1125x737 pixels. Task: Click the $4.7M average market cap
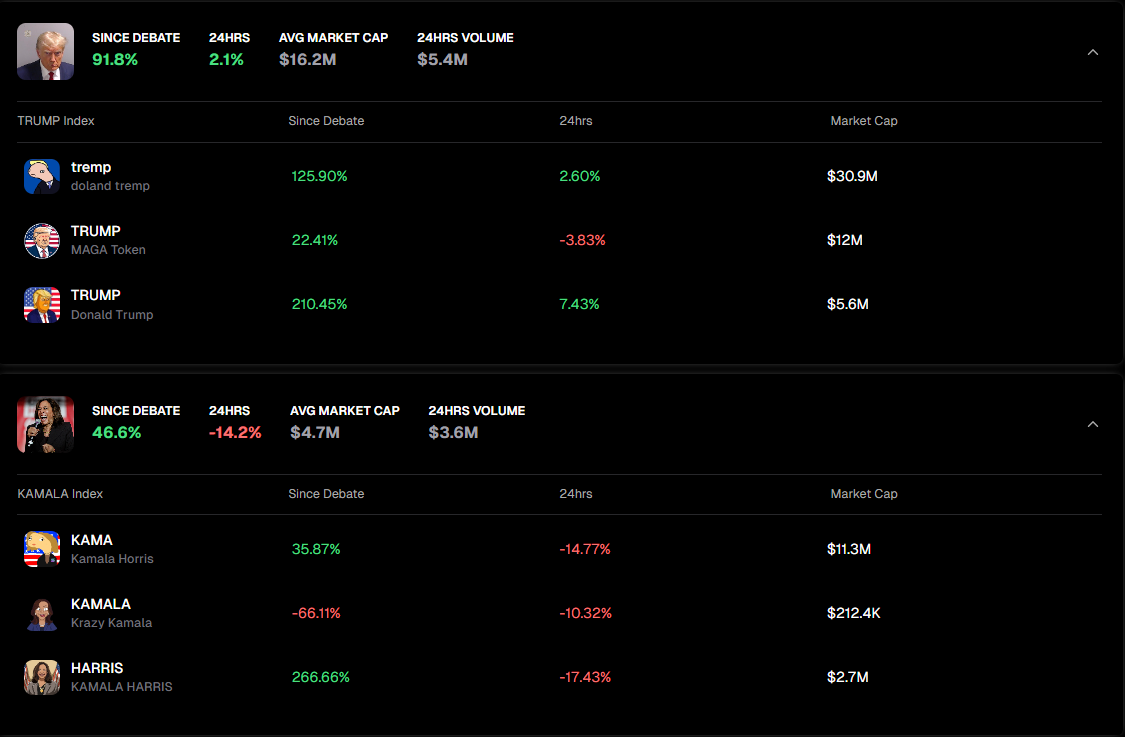[315, 433]
